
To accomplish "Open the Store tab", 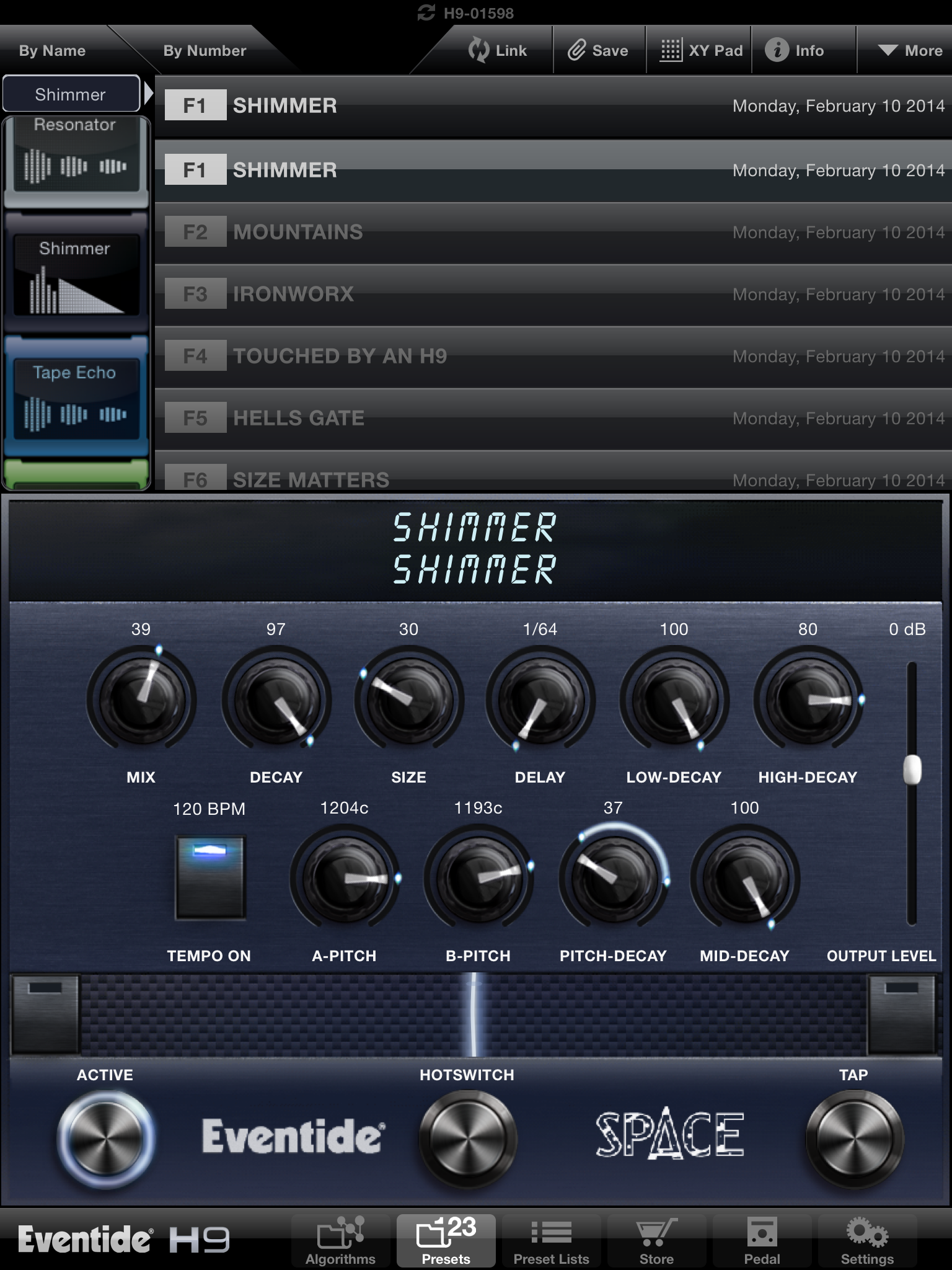I will coord(657,1241).
